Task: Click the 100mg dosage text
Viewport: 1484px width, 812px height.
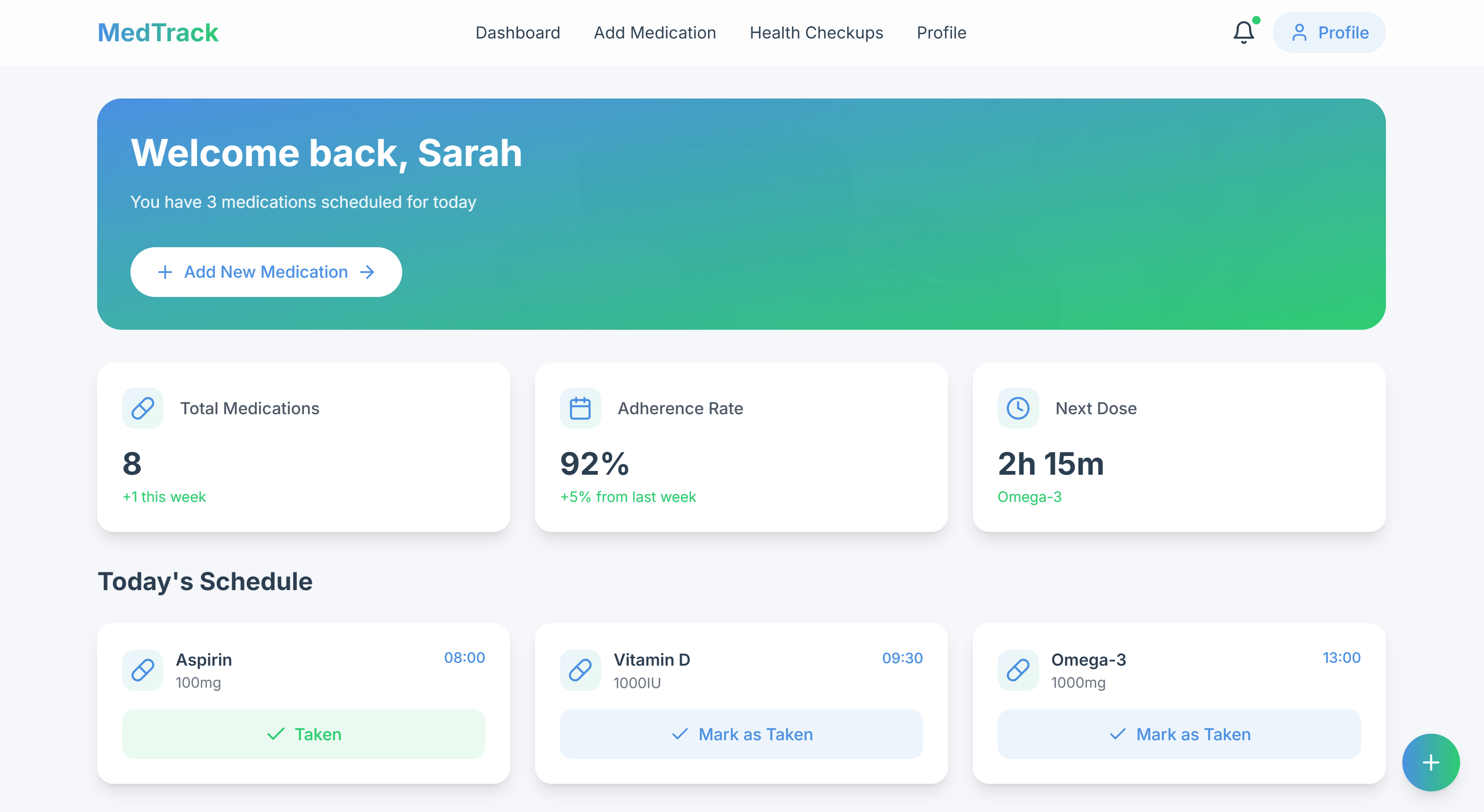Action: tap(198, 683)
